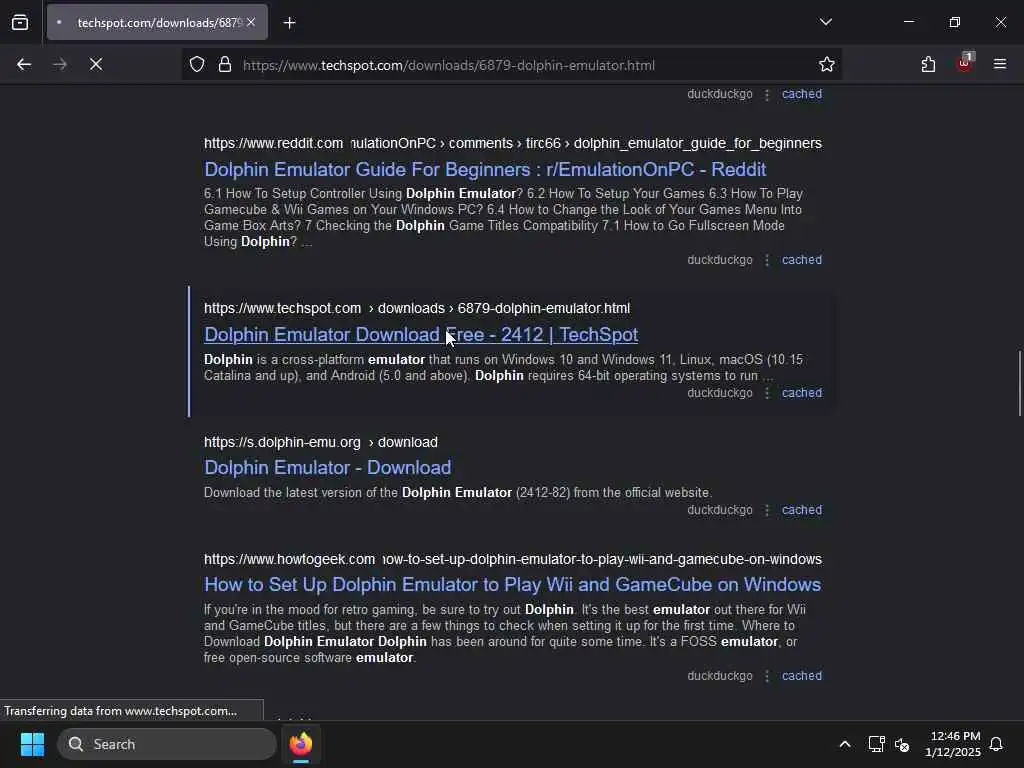Open a new tab with plus button
The height and width of the screenshot is (768, 1024).
coord(289,23)
